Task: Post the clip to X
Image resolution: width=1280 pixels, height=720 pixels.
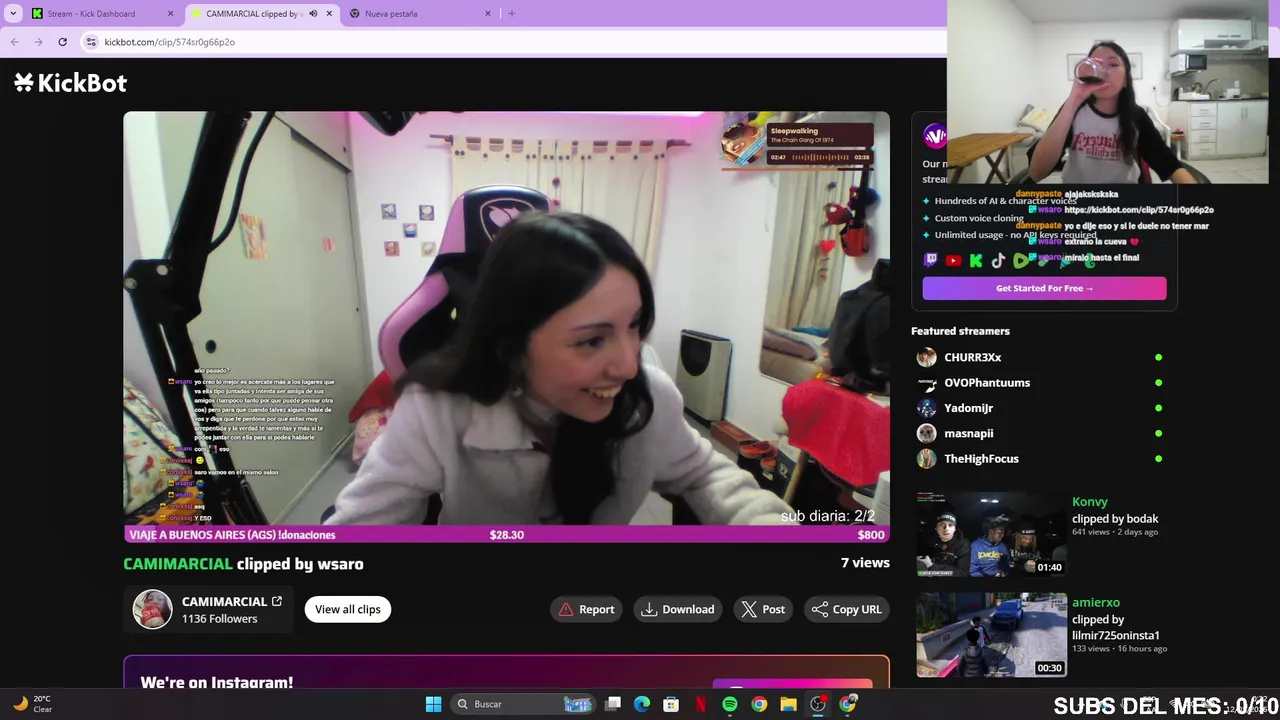Action: click(x=763, y=609)
